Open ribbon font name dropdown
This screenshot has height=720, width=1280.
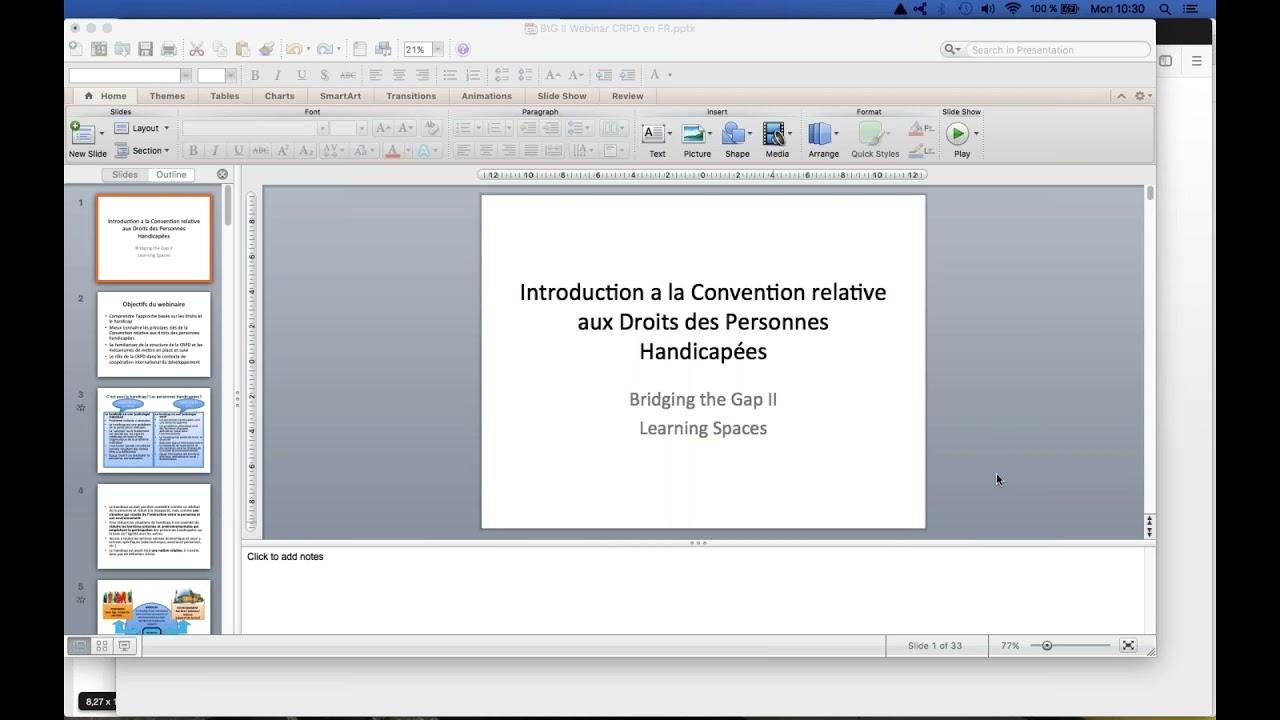pos(322,128)
